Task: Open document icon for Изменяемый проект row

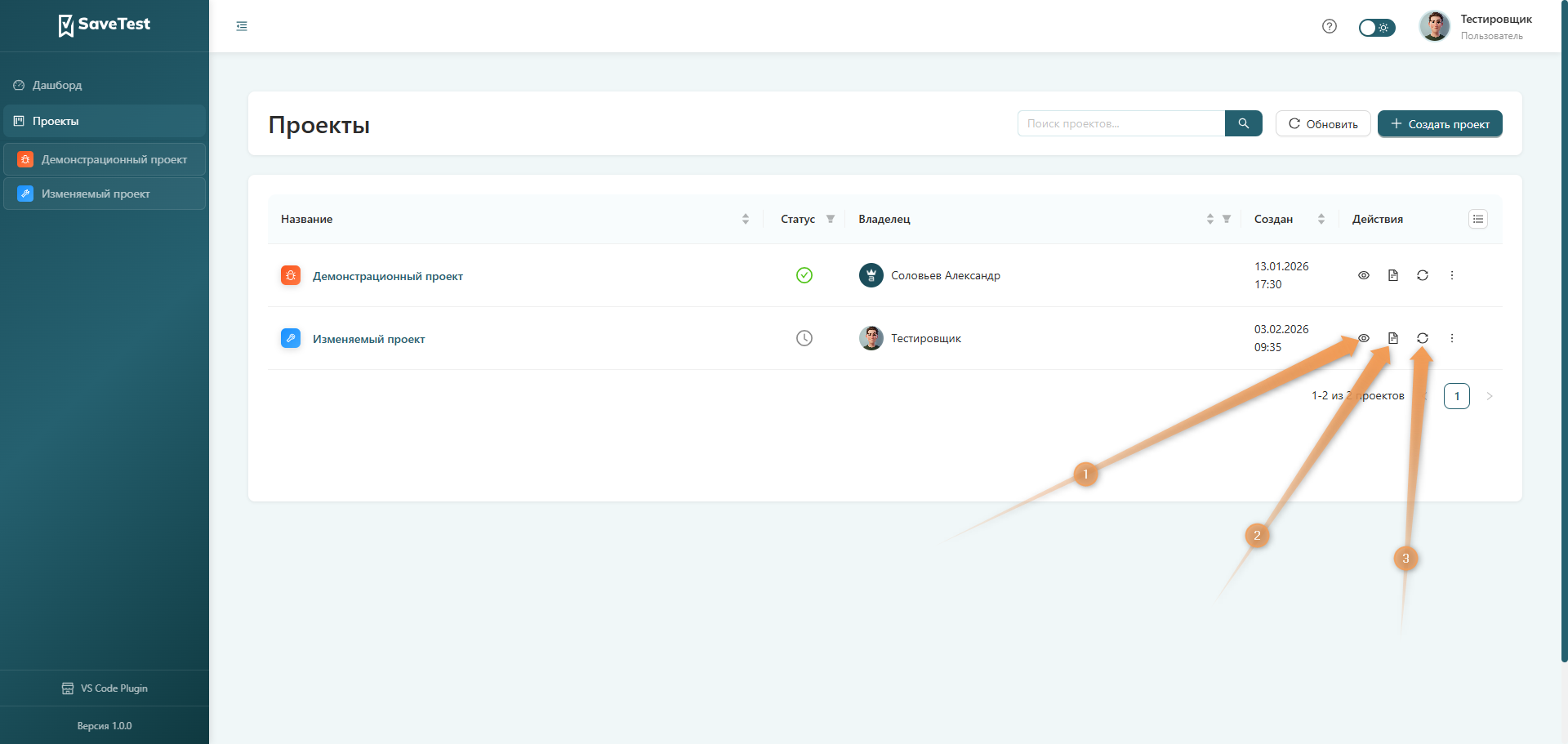Action: [x=1393, y=338]
